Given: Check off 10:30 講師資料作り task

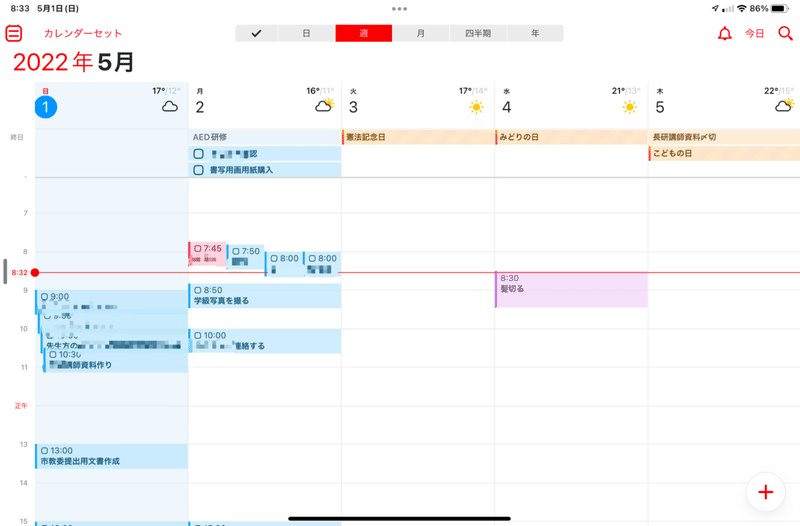Looking at the screenshot, I should click(x=53, y=354).
